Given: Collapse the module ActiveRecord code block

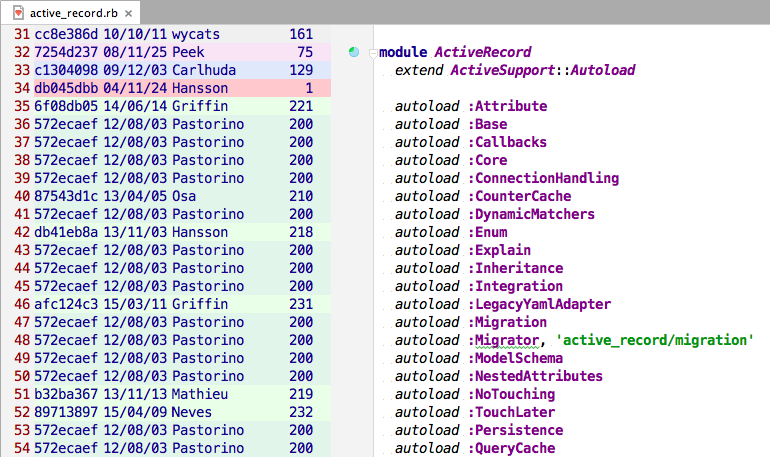Looking at the screenshot, I should [373, 53].
